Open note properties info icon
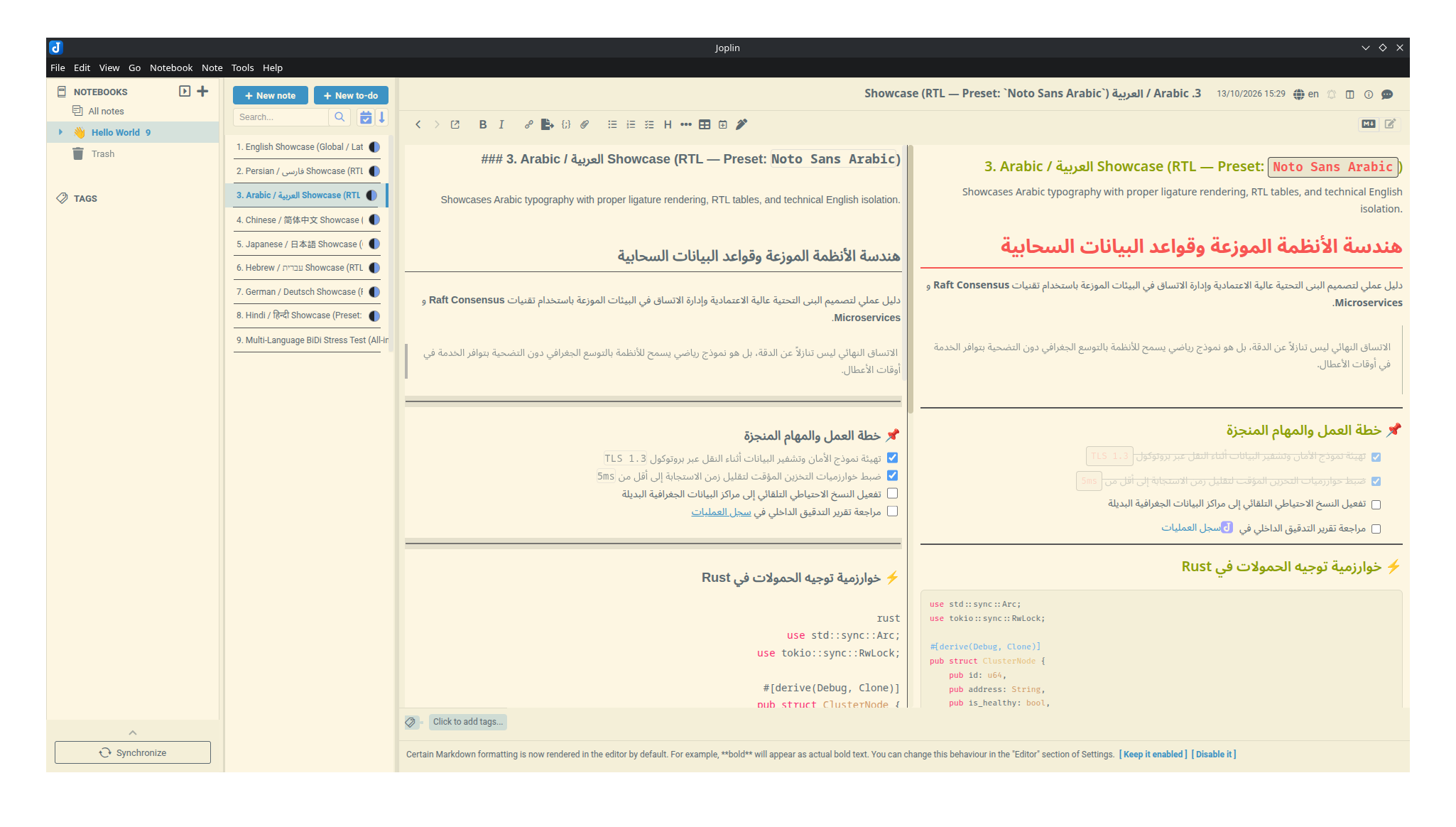Screen dimensions: 1456x827 (1369, 94)
